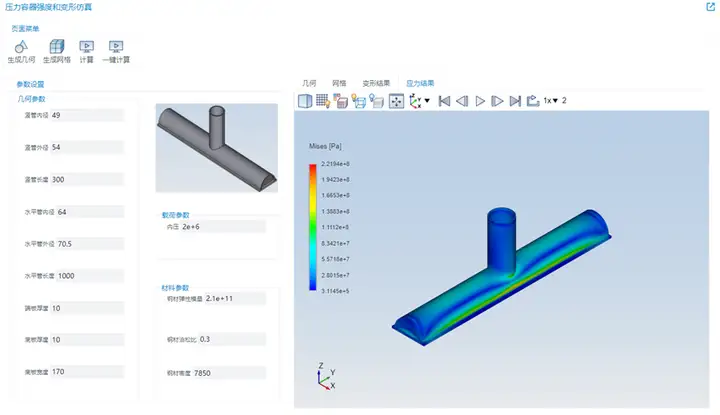
Task: Click the Poisson ratio field showing 0.3
Action: (x=232, y=339)
